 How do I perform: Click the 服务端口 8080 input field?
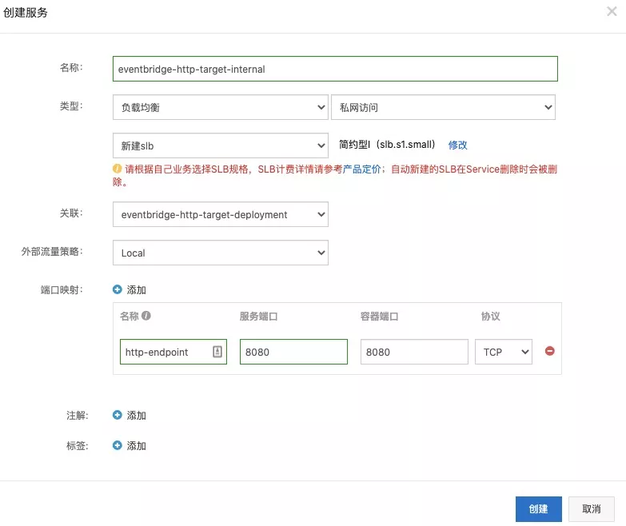pyautogui.click(x=294, y=352)
